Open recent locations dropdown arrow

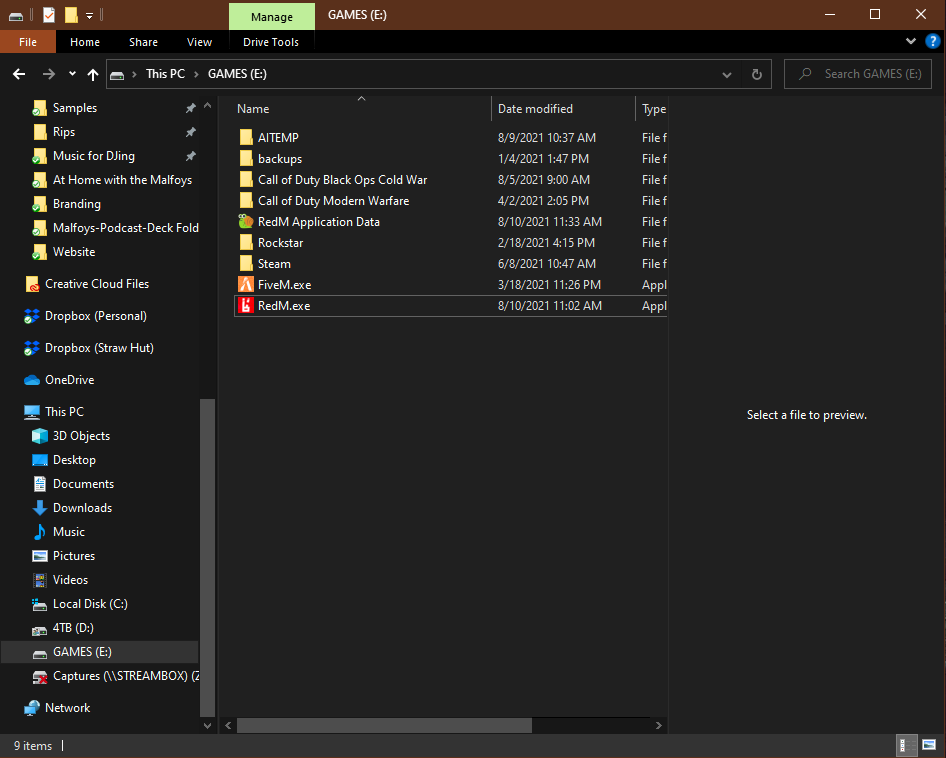(x=72, y=74)
